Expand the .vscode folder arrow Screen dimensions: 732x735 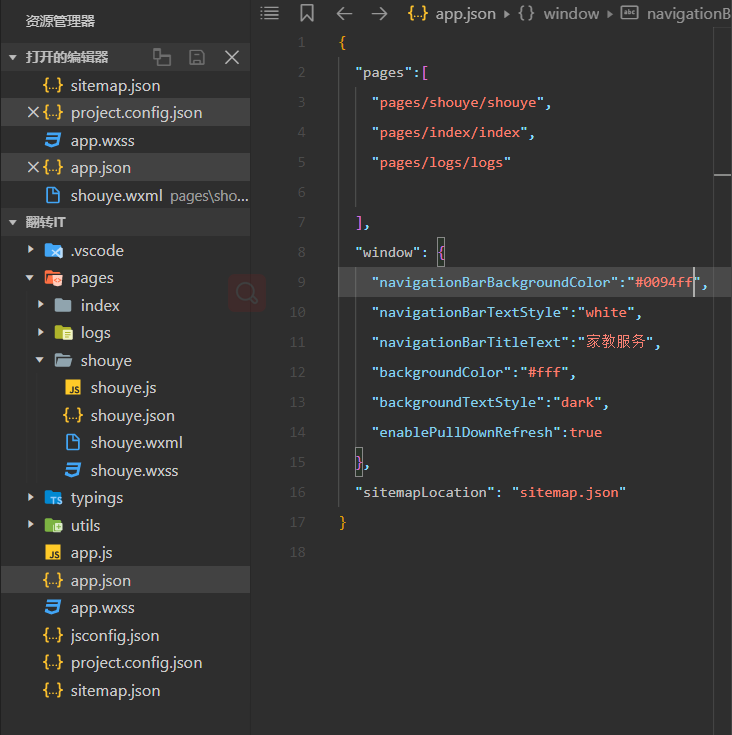31,249
